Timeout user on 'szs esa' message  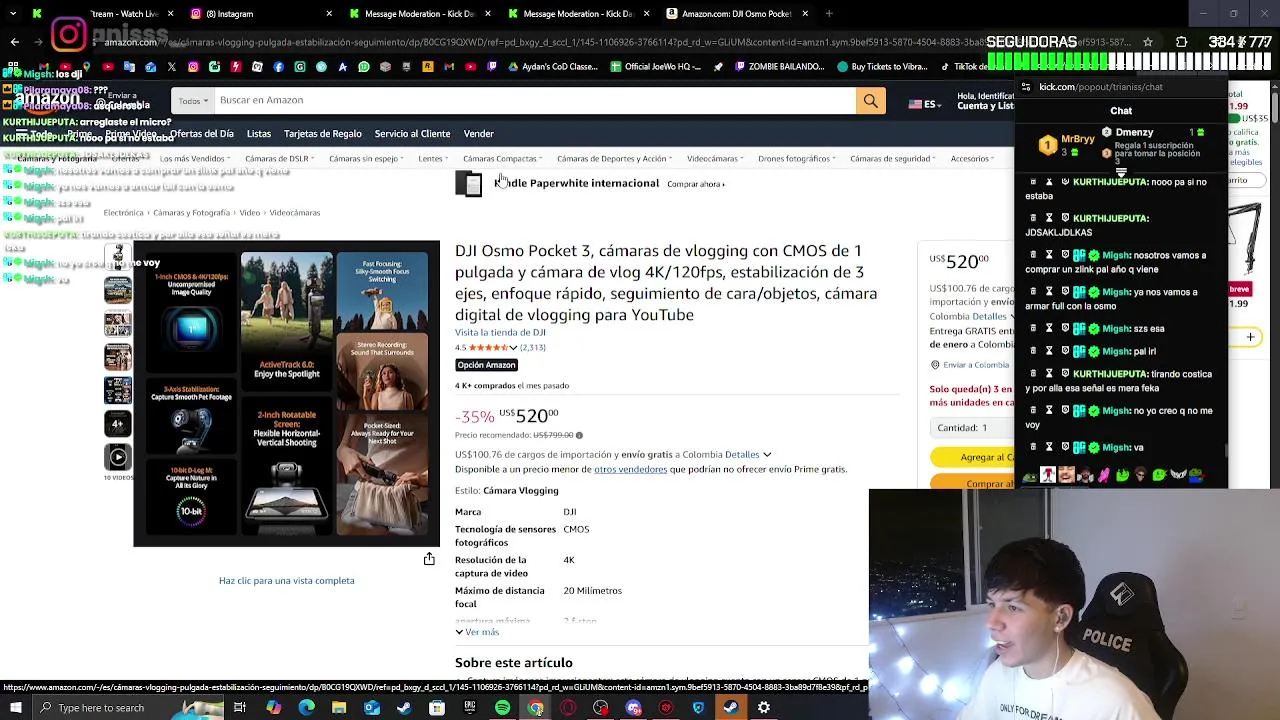(x=1049, y=328)
